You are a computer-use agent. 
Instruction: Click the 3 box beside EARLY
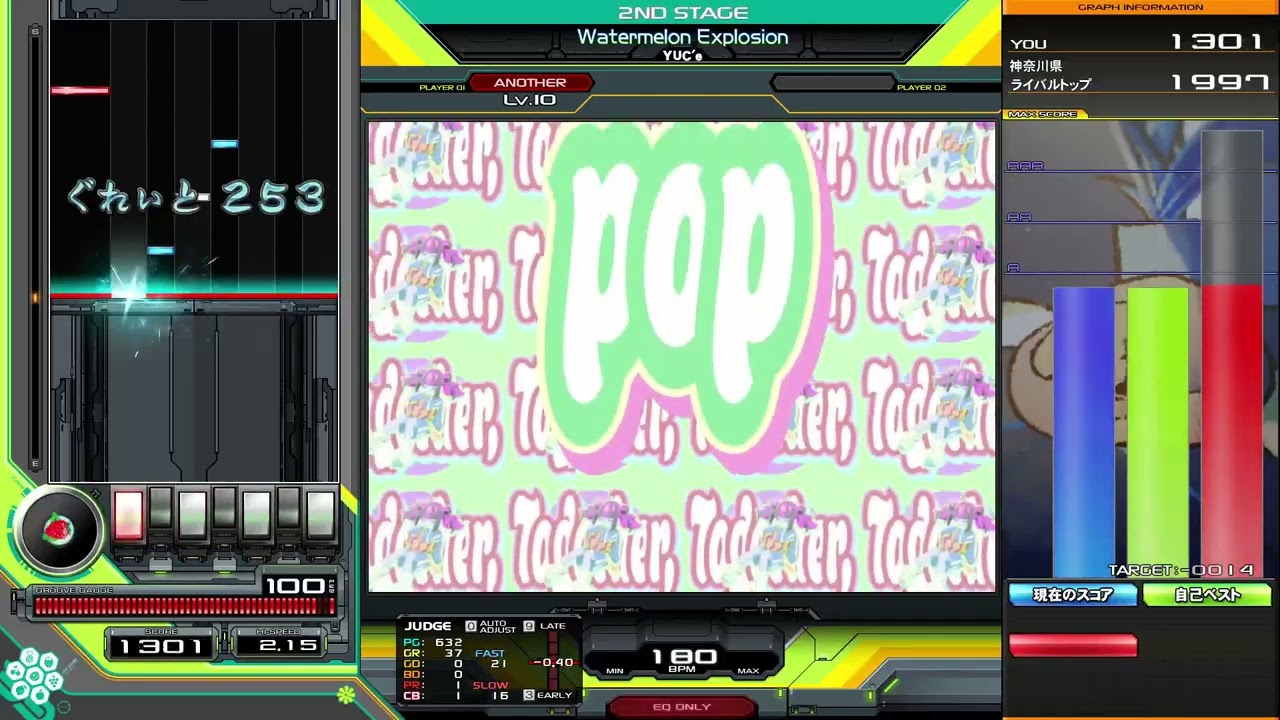[x=529, y=695]
